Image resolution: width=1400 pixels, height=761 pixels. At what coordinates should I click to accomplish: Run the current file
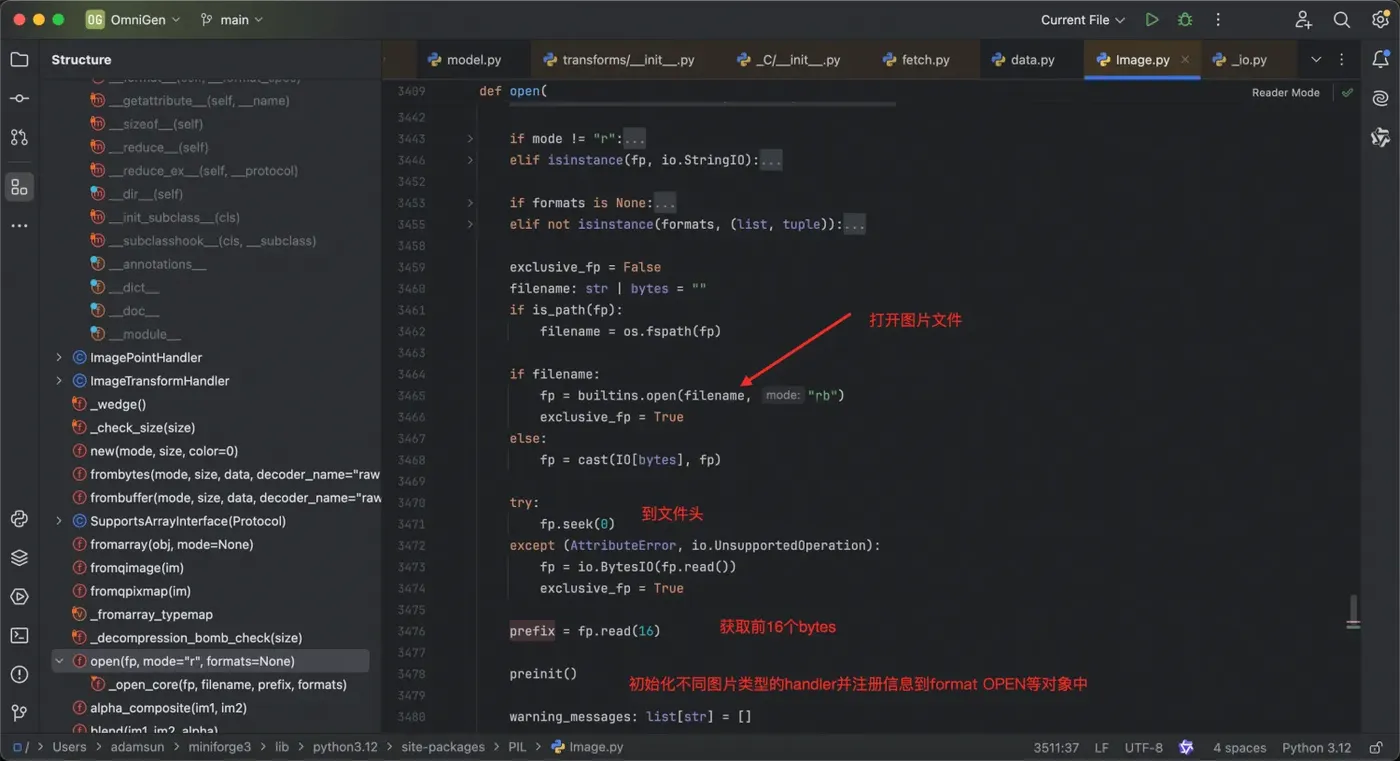pyautogui.click(x=1152, y=19)
